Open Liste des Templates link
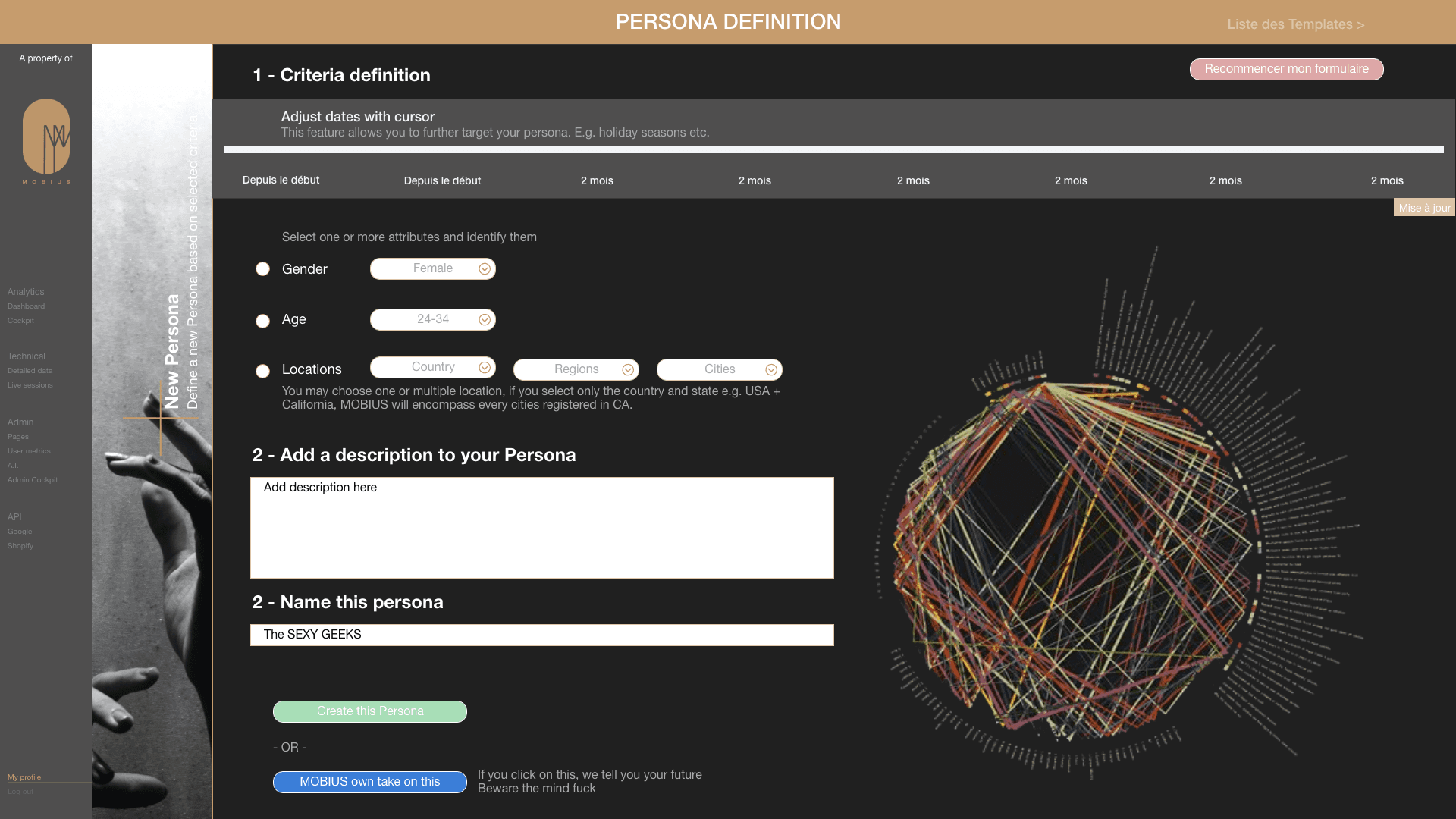The width and height of the screenshot is (1456, 819). click(1295, 24)
